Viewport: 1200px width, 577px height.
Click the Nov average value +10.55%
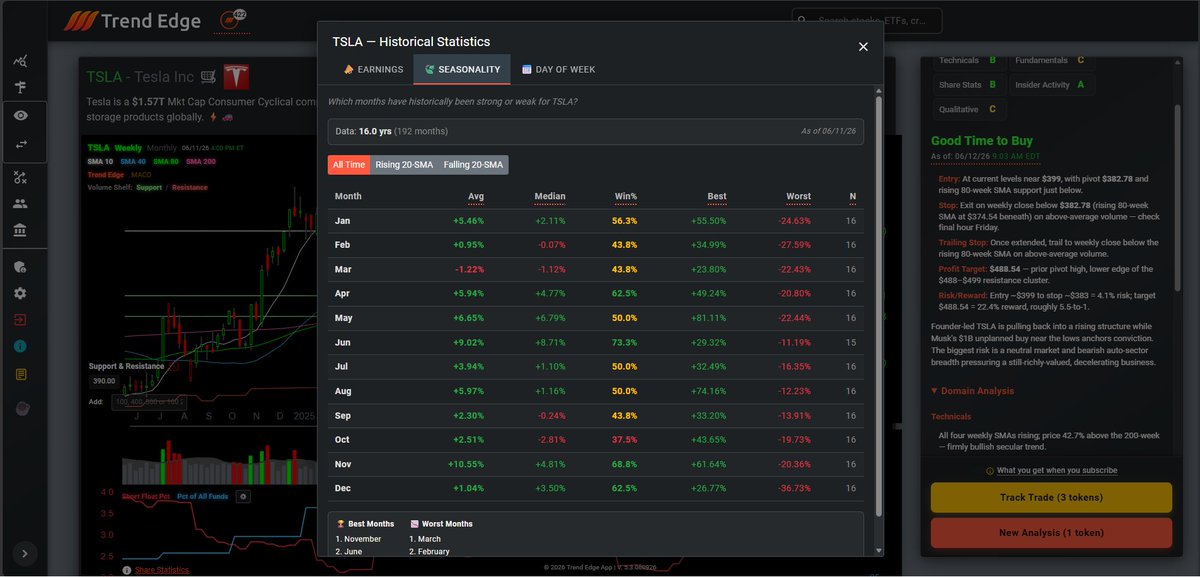point(467,464)
